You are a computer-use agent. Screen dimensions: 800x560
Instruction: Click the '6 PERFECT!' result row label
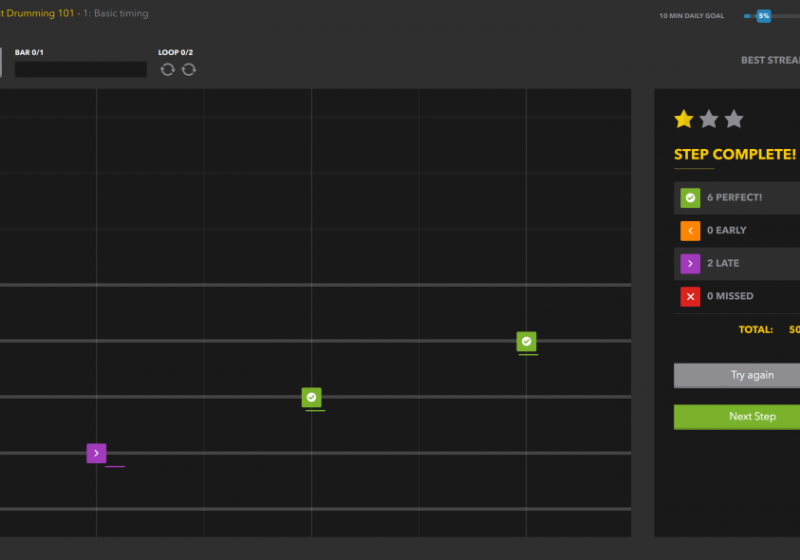coord(734,198)
